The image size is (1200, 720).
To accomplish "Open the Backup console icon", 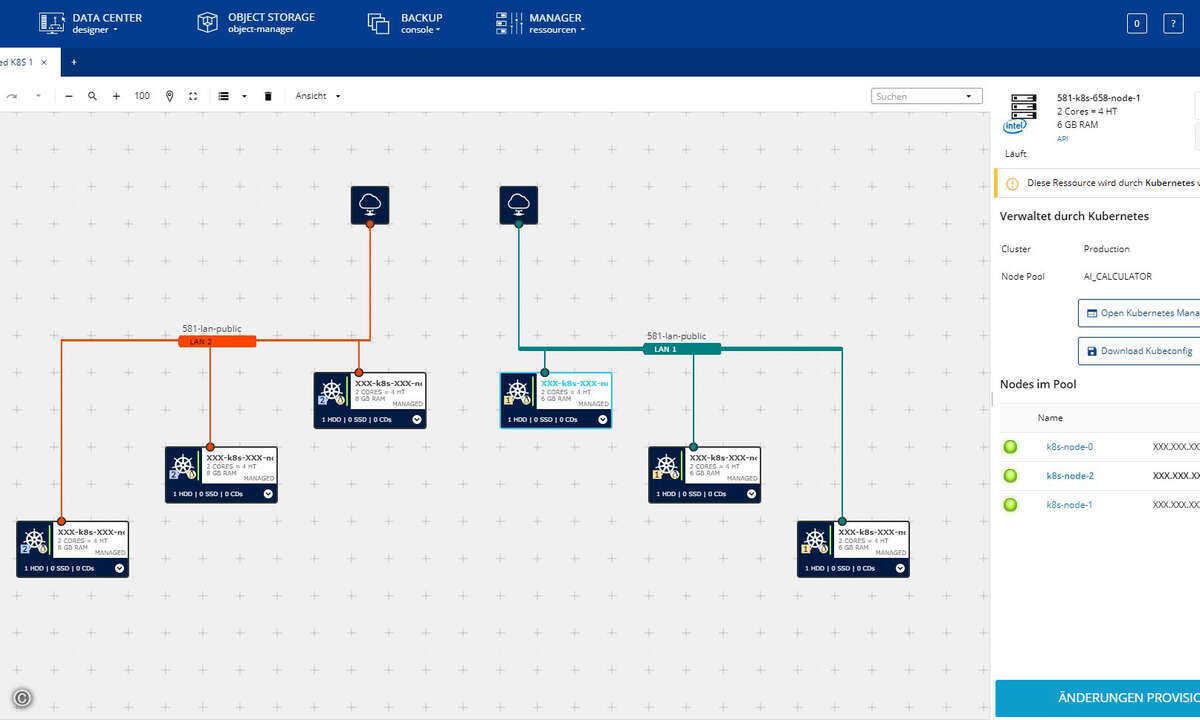I will 378,23.
